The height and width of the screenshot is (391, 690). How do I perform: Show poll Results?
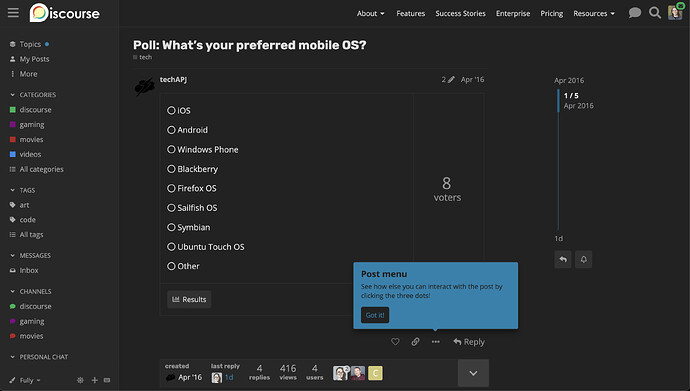pos(189,299)
